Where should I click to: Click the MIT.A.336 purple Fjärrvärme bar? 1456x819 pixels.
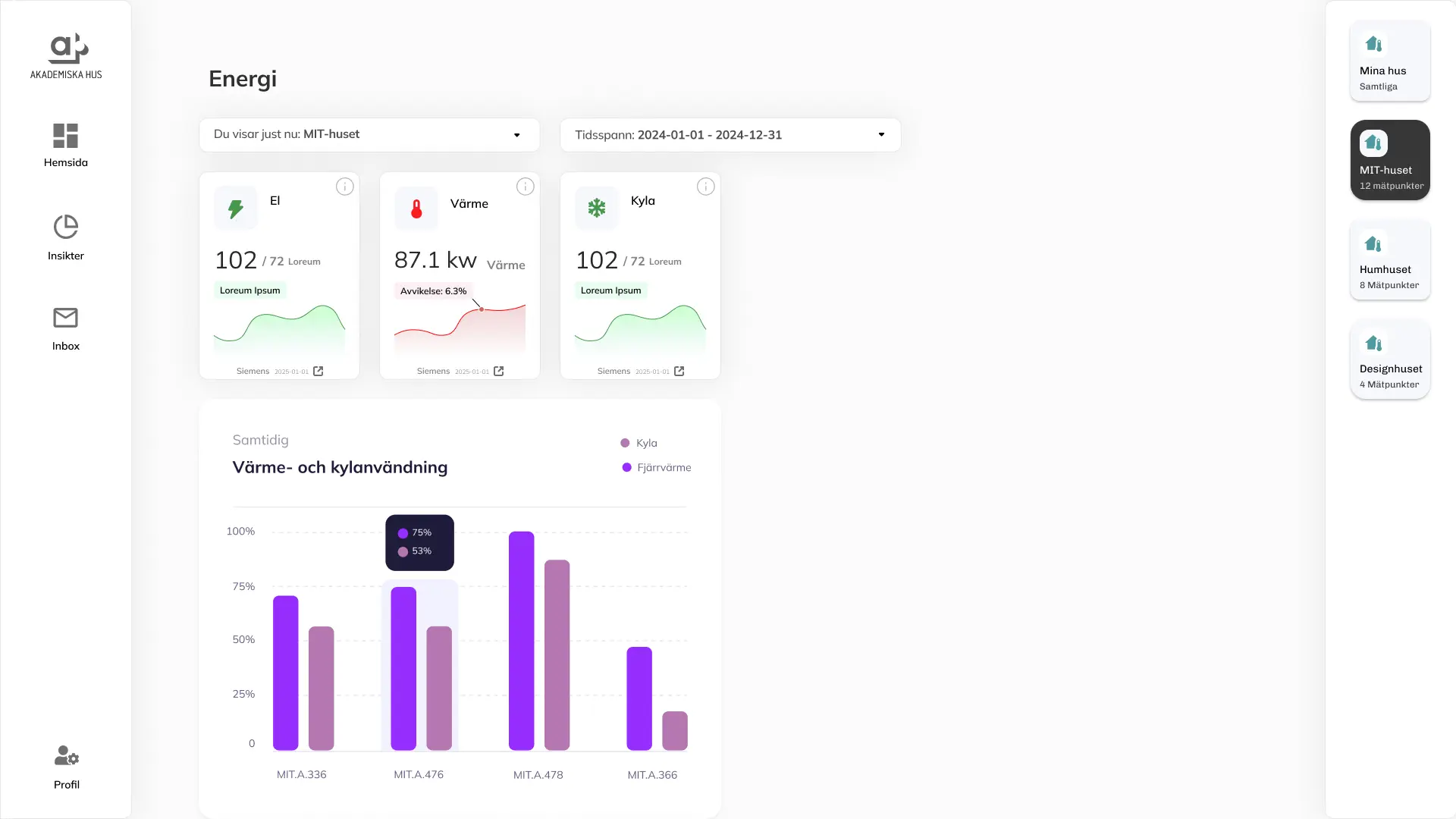[286, 673]
